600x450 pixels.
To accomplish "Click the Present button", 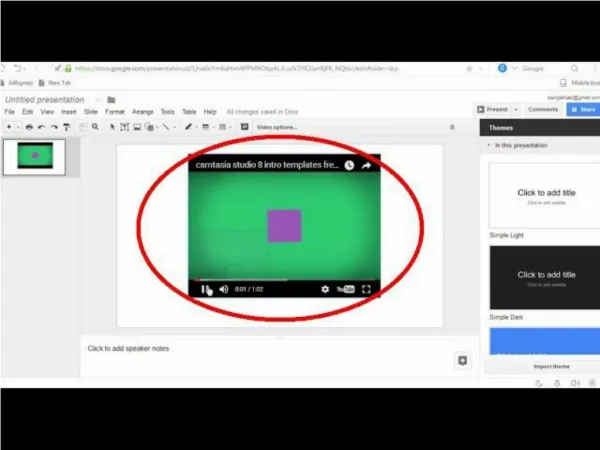I will pos(492,109).
